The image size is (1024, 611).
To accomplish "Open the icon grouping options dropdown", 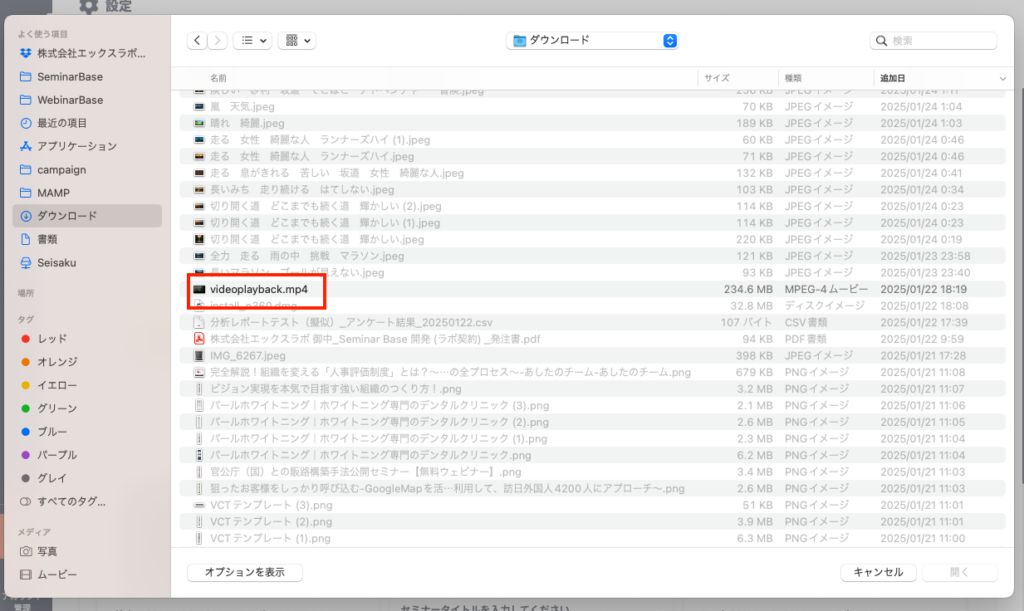I will (296, 41).
